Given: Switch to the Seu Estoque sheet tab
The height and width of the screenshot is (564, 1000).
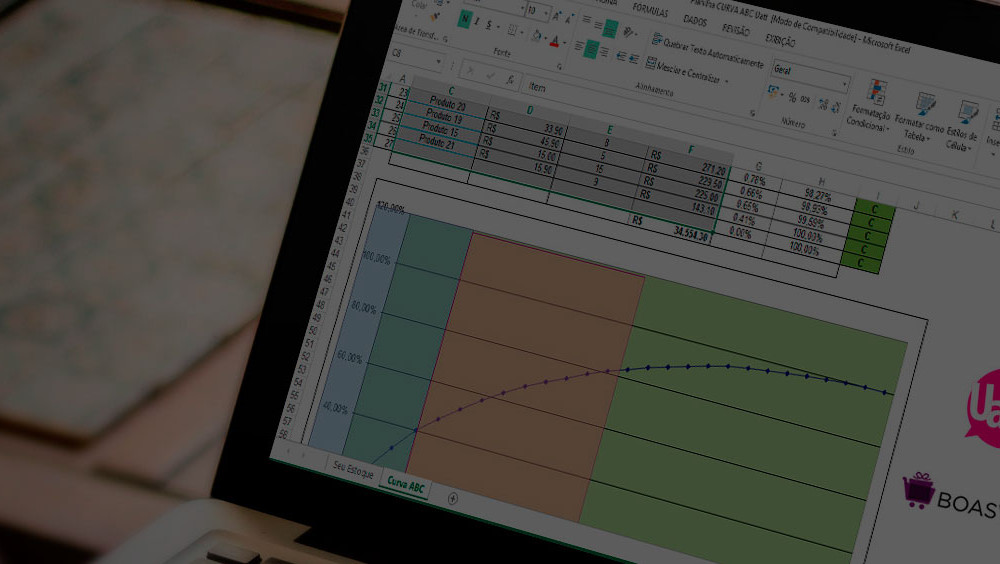Looking at the screenshot, I should 353,471.
